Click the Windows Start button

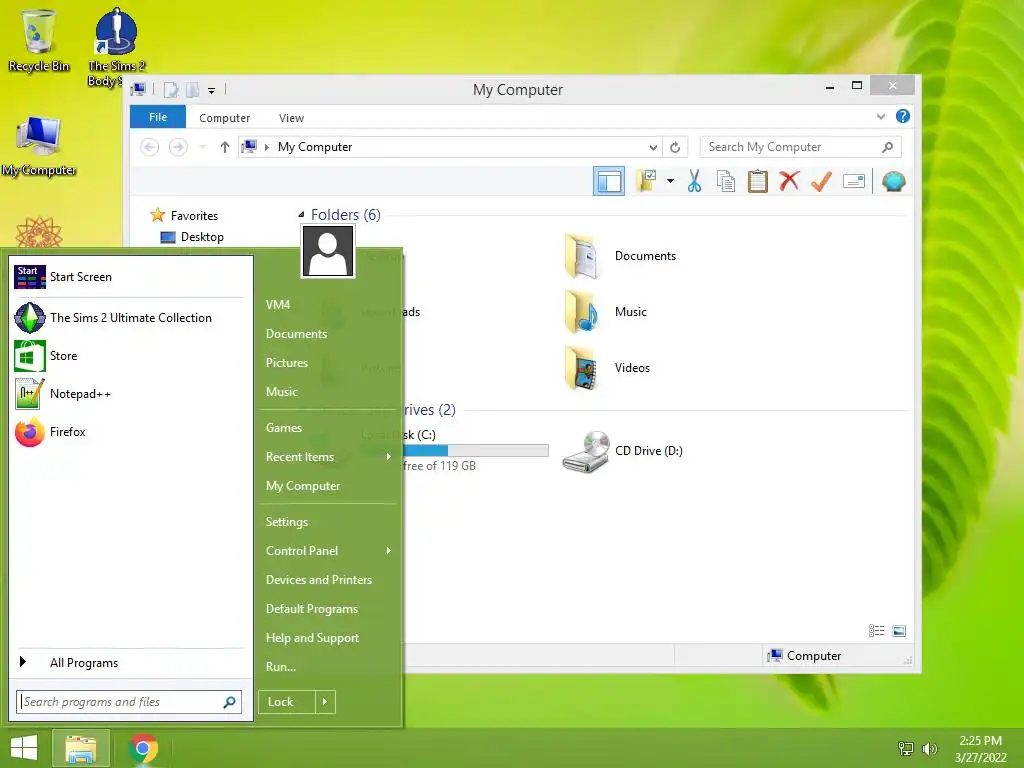[24, 748]
